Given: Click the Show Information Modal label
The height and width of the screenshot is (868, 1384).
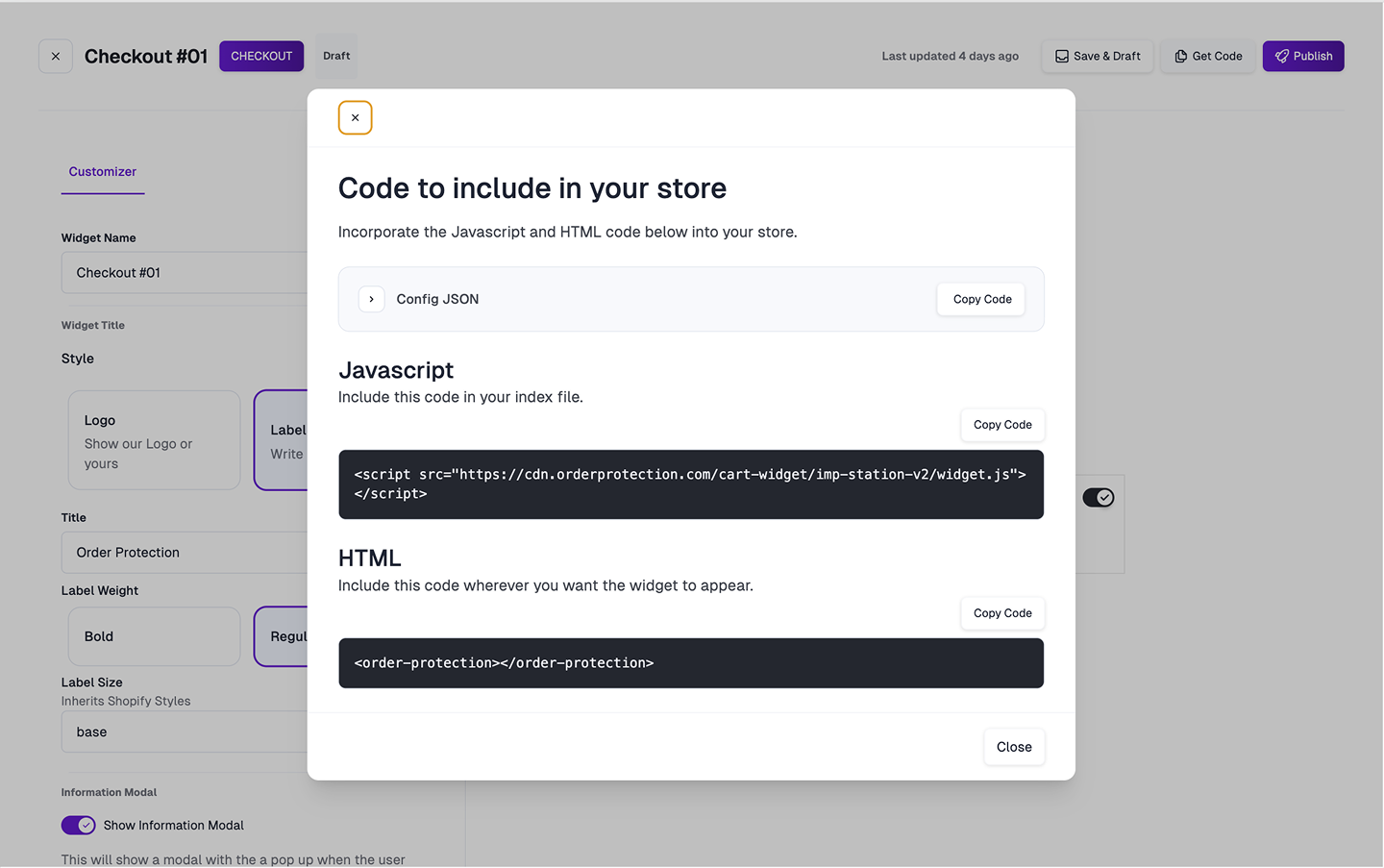Looking at the screenshot, I should tap(174, 826).
